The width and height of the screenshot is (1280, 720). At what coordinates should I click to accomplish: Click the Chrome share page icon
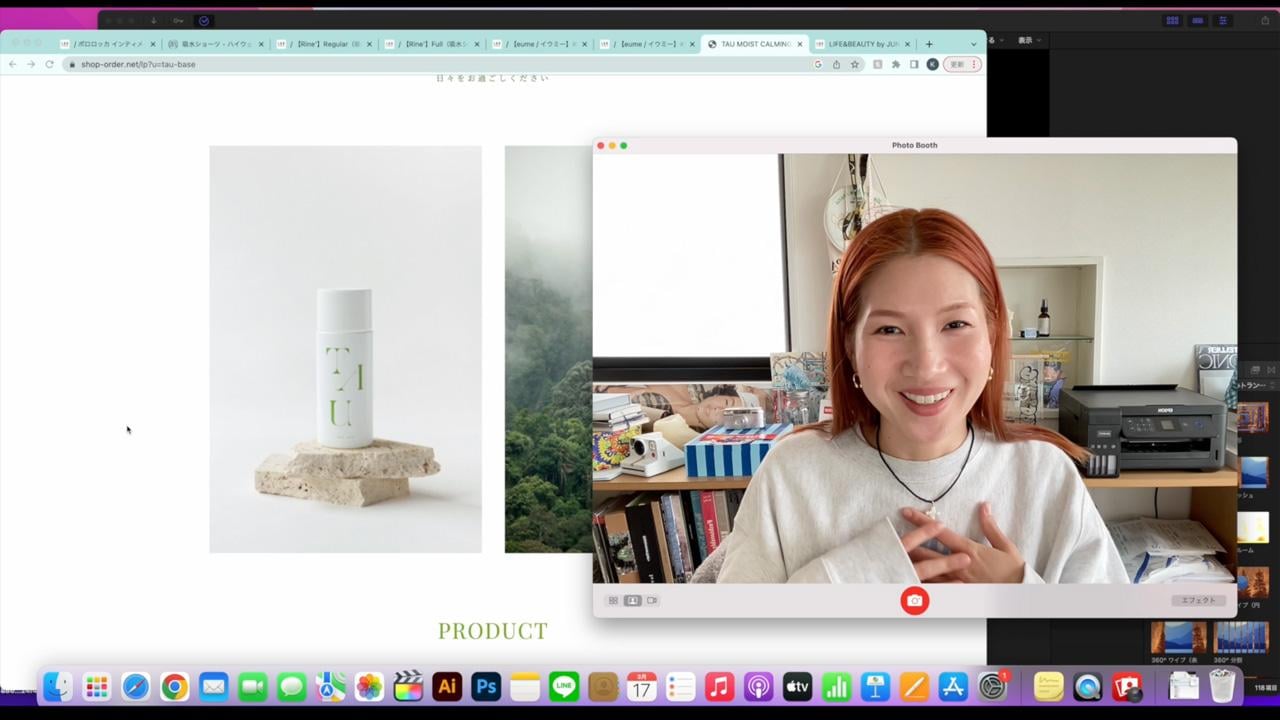(836, 64)
